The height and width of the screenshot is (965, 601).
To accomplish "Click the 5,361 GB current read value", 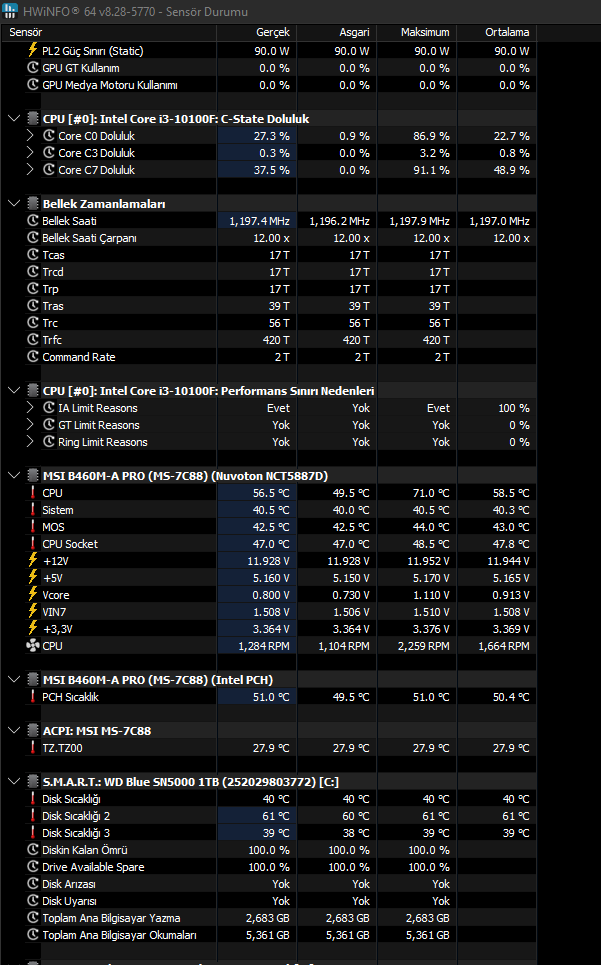I will [268, 934].
